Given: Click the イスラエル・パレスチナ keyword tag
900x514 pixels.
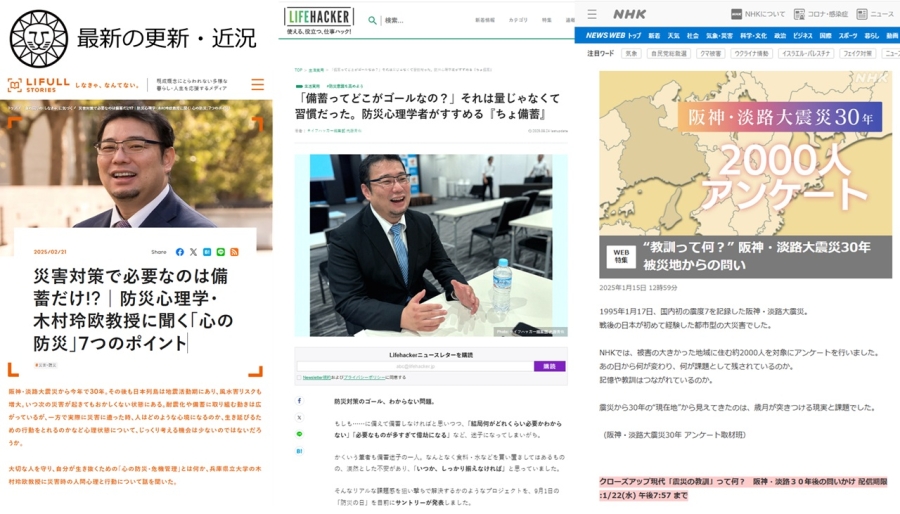Looking at the screenshot, I should coord(806,54).
